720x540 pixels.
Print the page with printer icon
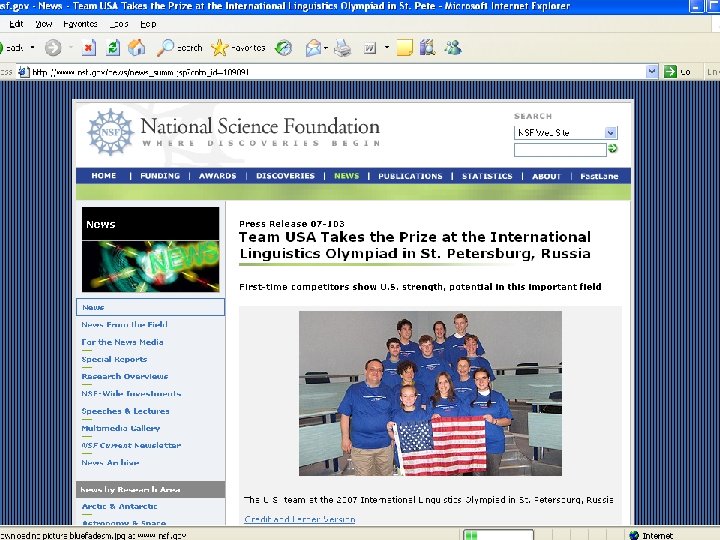click(x=343, y=48)
